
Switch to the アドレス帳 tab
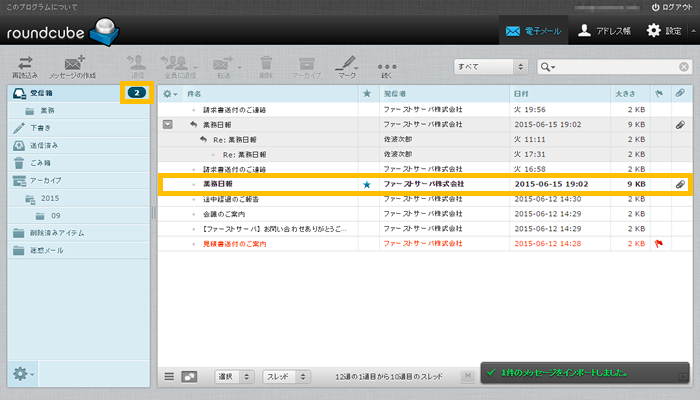click(x=602, y=31)
